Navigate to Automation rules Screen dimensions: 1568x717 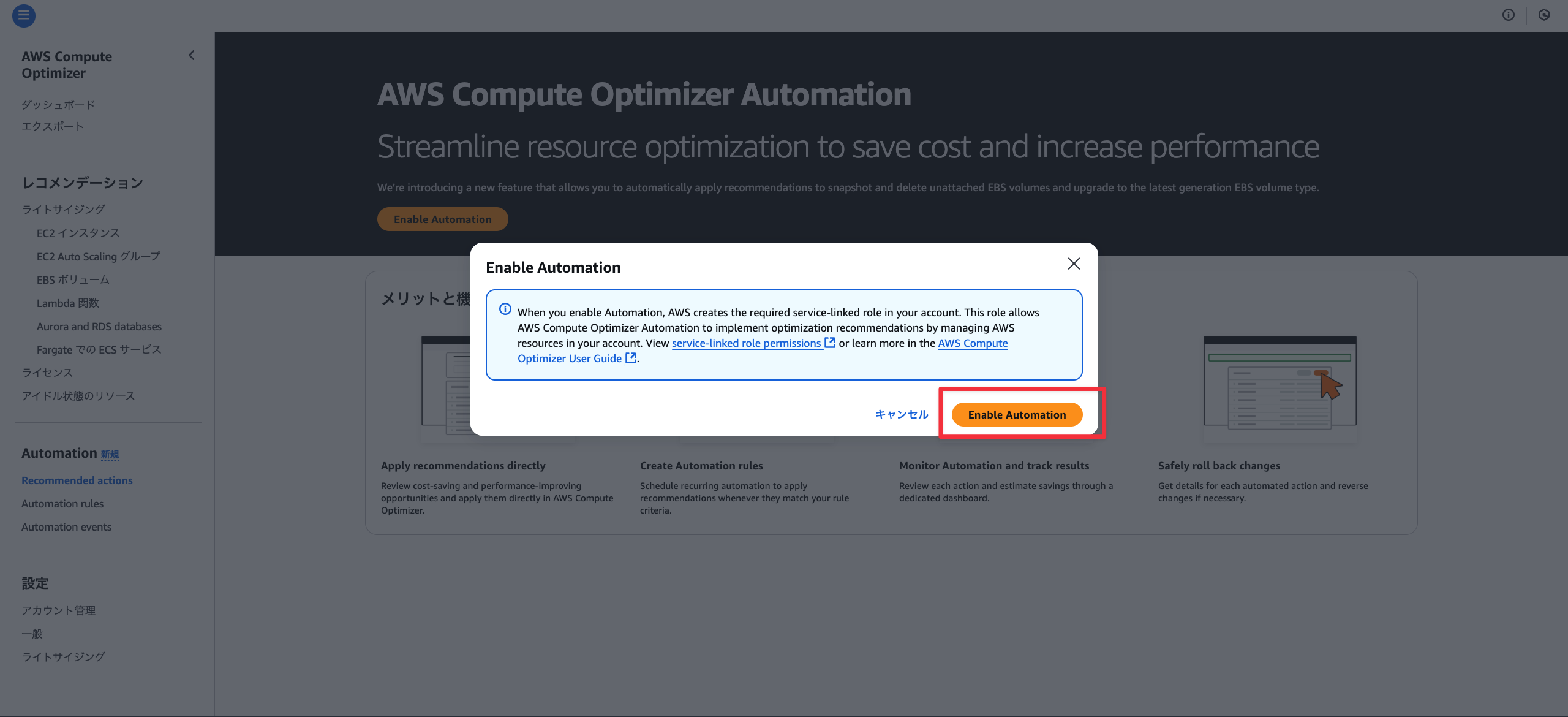tap(62, 504)
